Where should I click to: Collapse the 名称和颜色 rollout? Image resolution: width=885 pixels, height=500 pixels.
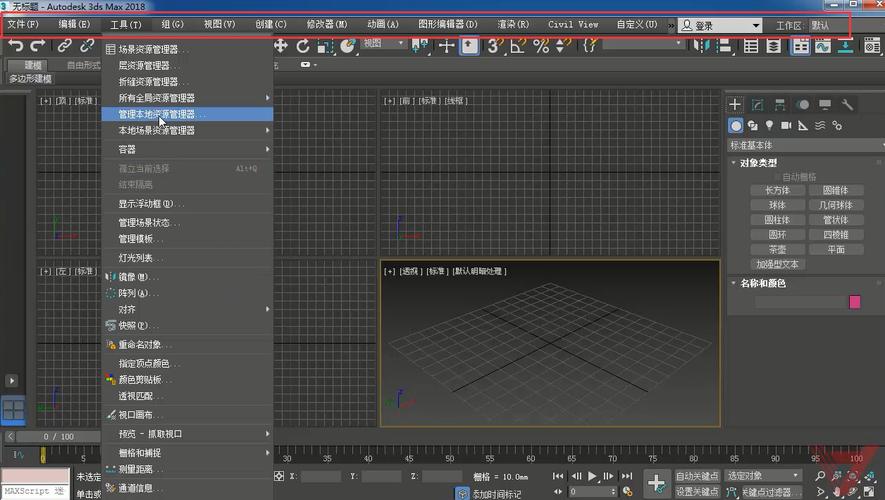[x=763, y=283]
